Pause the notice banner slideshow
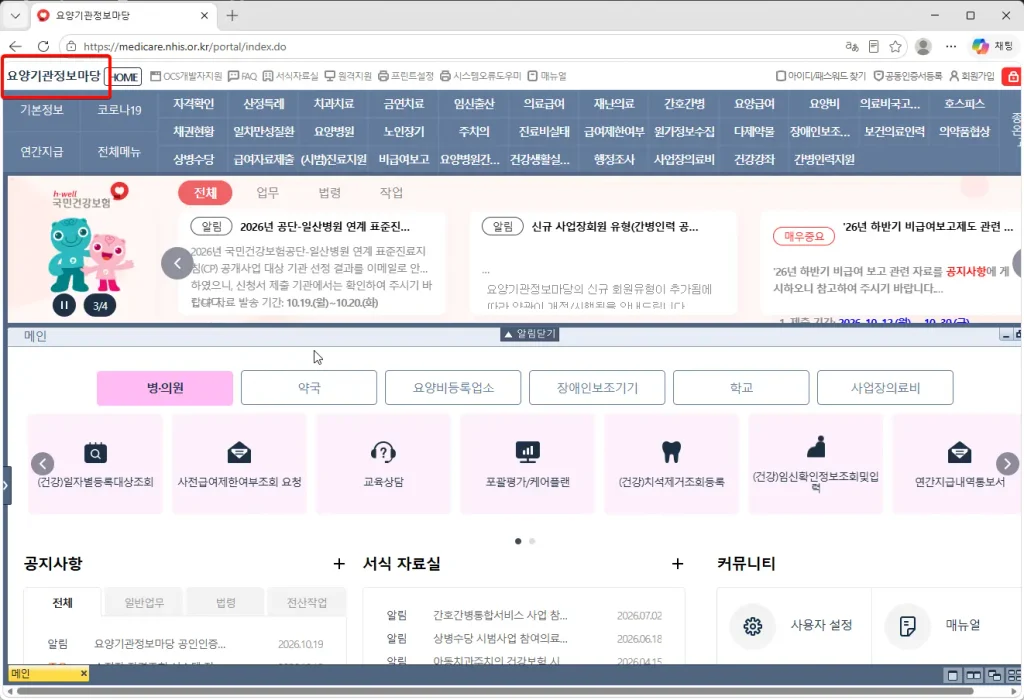This screenshot has height=700, width=1024. tap(64, 305)
